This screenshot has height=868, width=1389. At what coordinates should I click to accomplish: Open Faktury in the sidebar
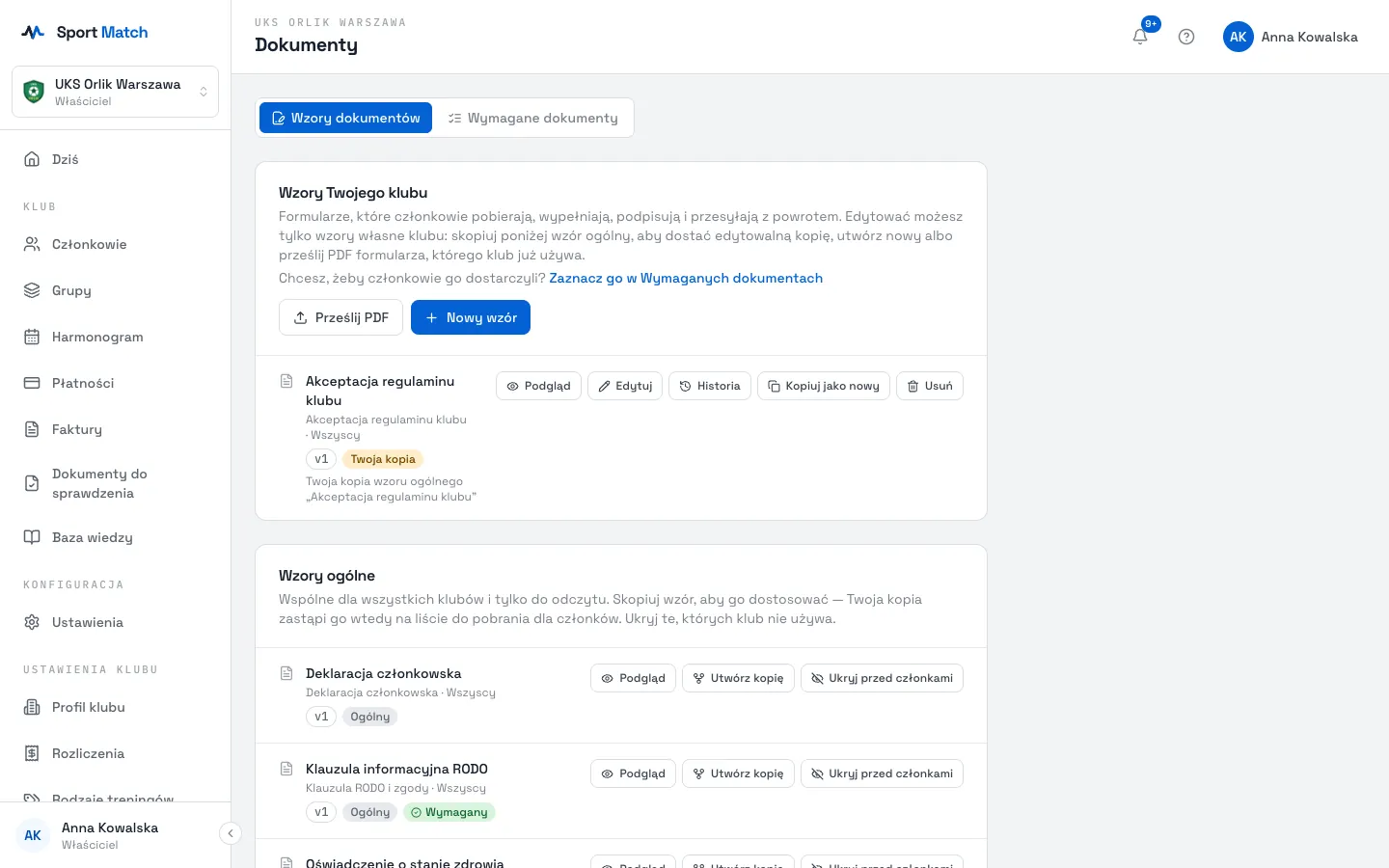[x=115, y=429]
